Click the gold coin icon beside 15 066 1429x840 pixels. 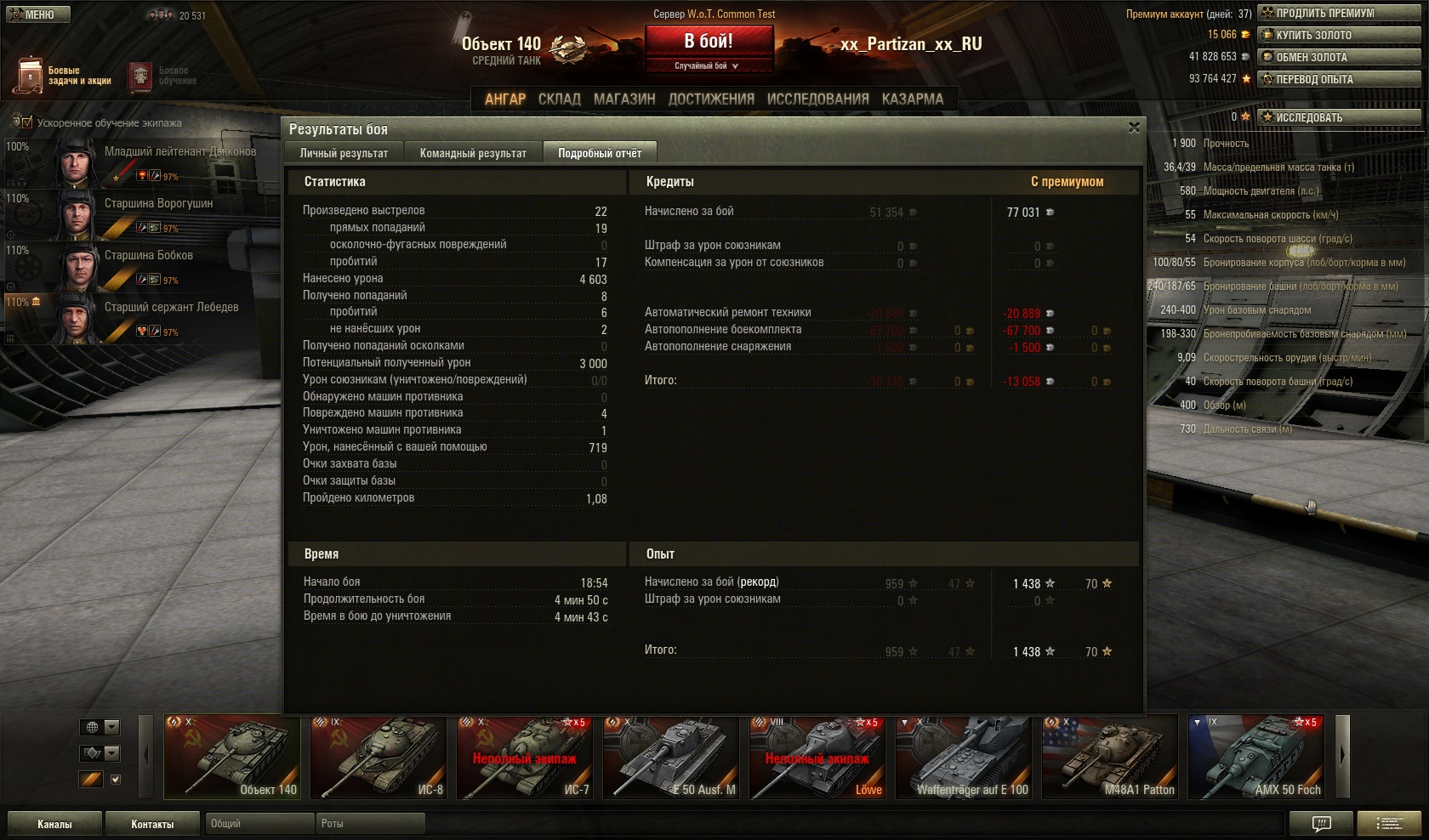pyautogui.click(x=1246, y=35)
